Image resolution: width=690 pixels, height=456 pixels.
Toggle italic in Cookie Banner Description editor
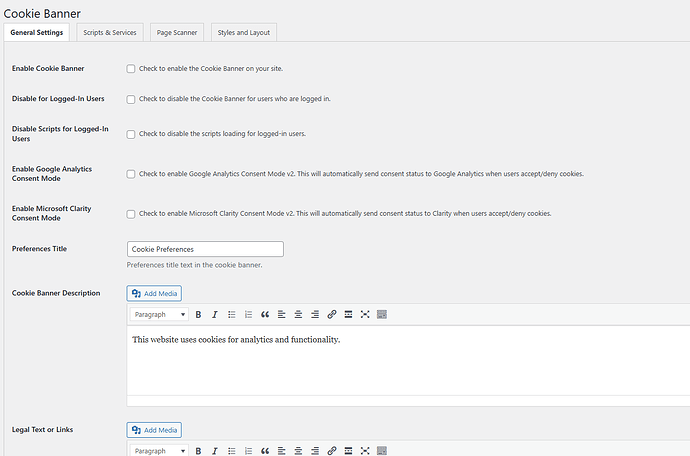214,314
